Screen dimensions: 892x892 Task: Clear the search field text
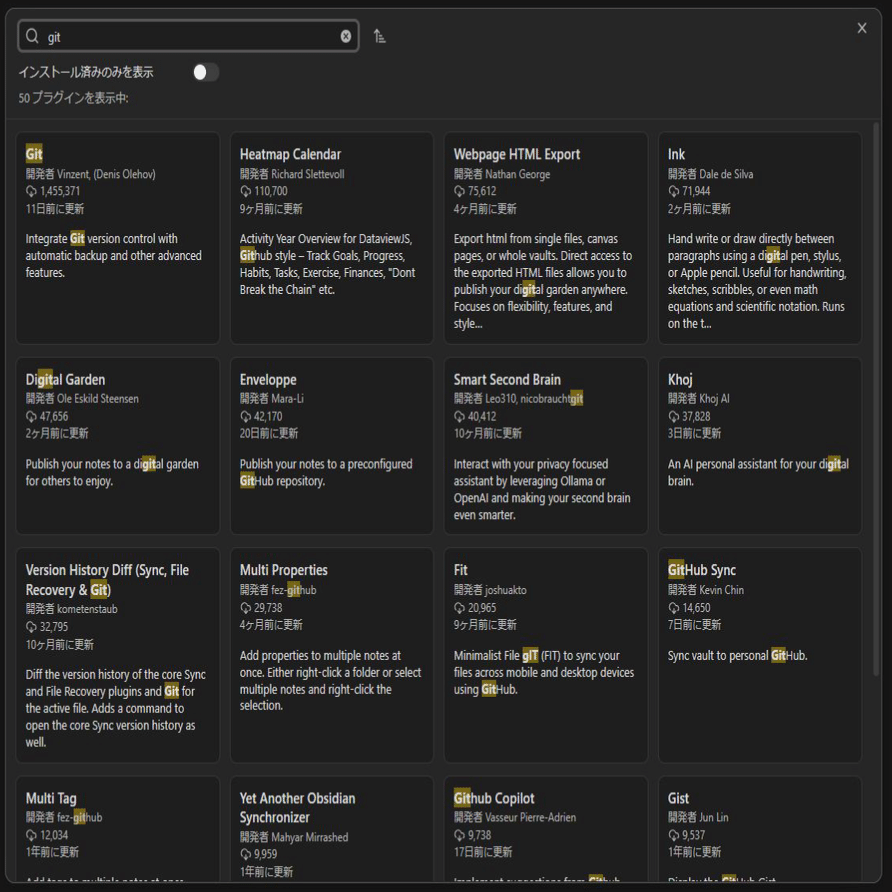(x=345, y=36)
